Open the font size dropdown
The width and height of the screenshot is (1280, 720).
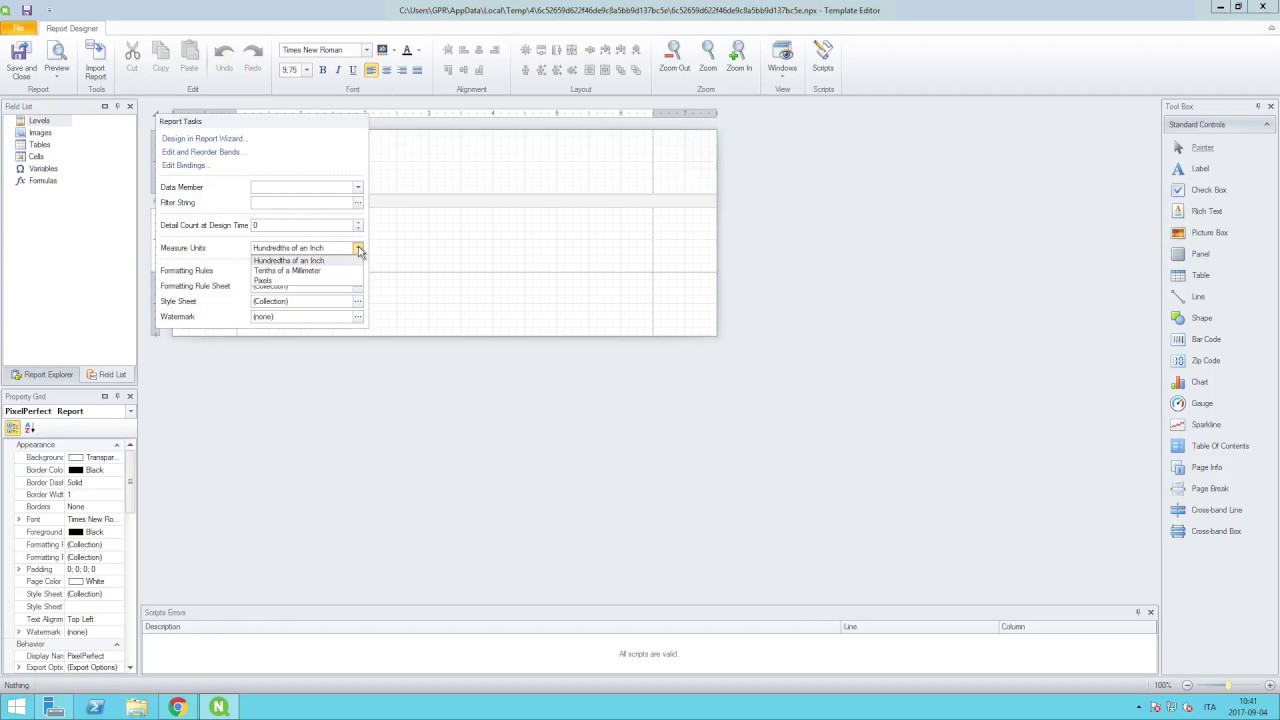point(307,70)
